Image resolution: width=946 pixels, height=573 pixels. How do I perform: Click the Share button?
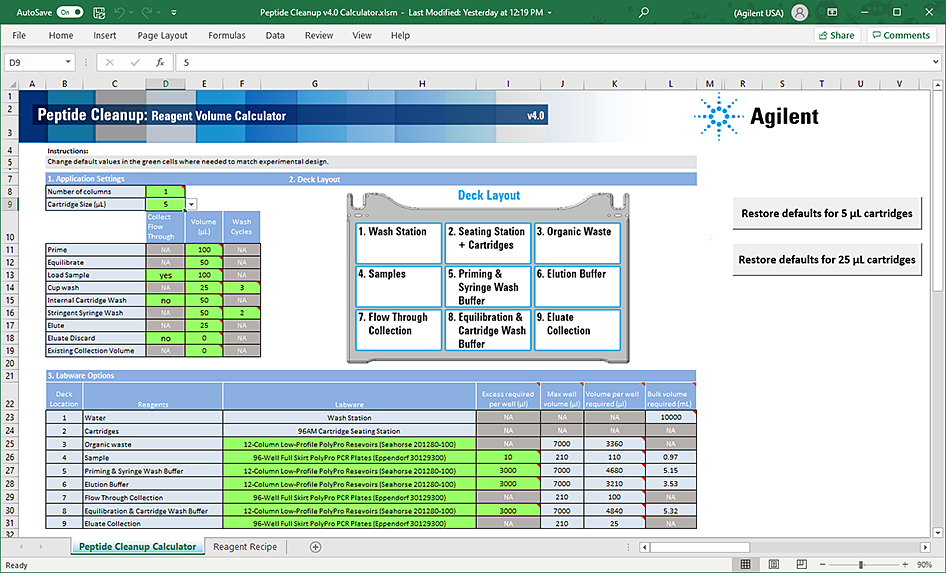coord(837,36)
